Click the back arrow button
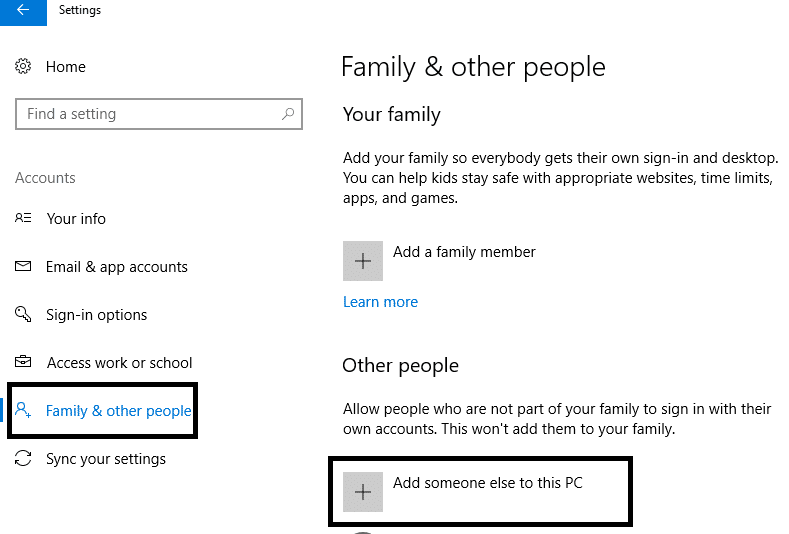The image size is (789, 534). (22, 11)
